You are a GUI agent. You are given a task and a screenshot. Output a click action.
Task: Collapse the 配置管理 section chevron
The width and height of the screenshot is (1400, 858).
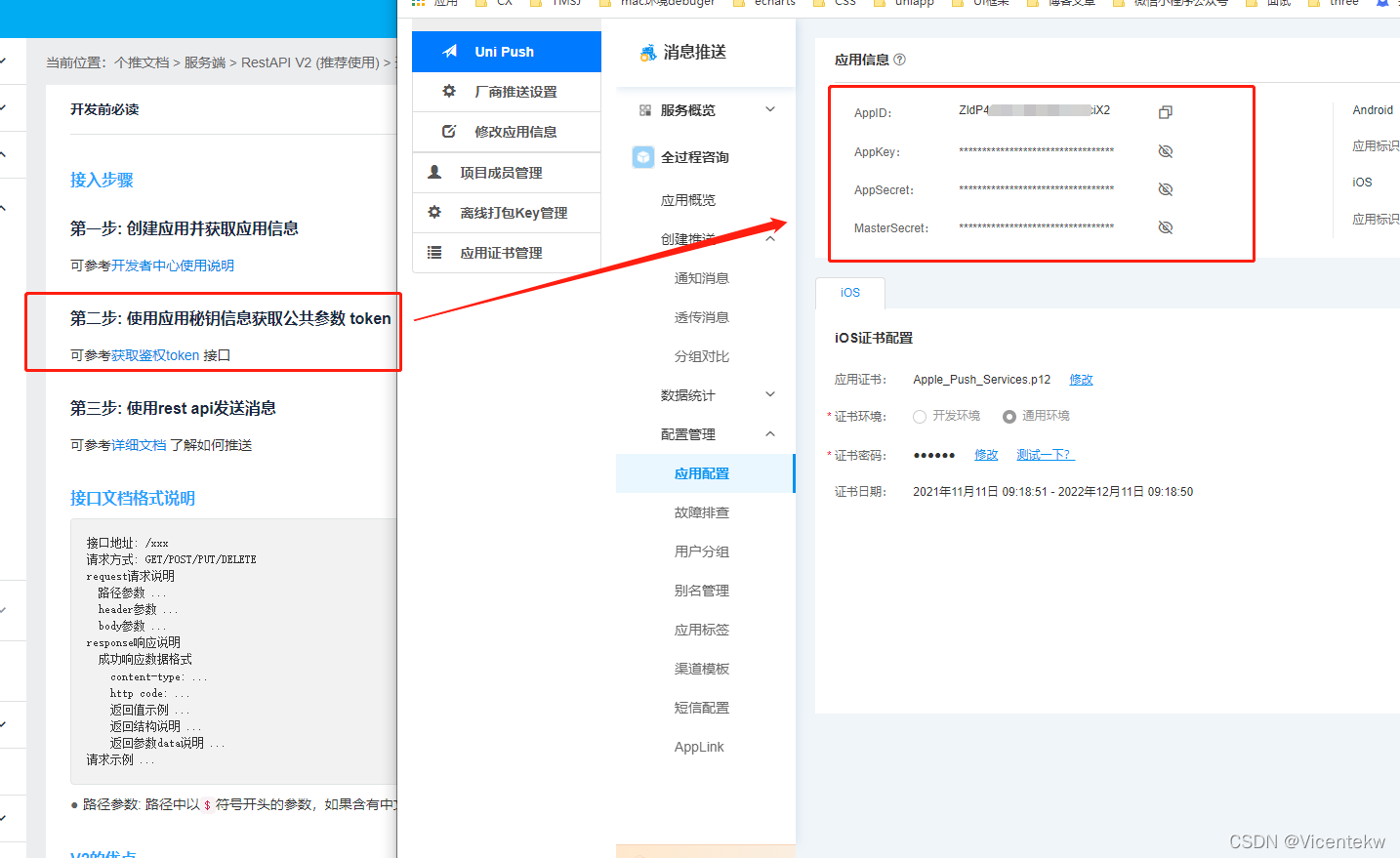(770, 433)
